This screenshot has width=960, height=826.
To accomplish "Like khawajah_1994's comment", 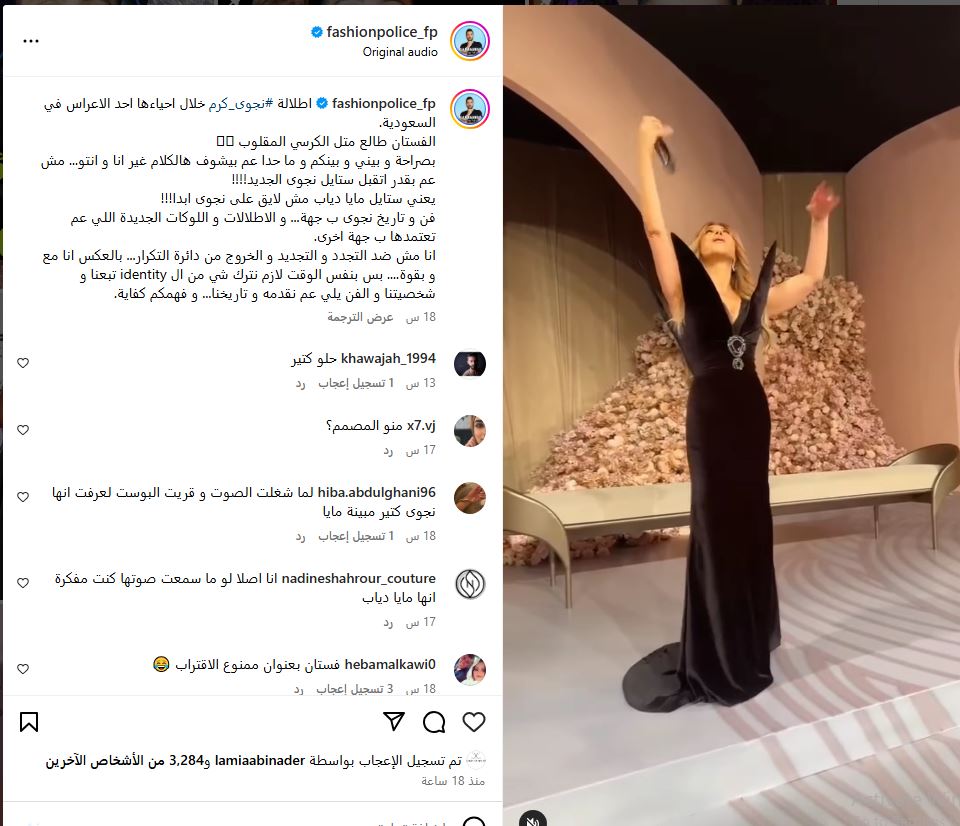I will (23, 363).
